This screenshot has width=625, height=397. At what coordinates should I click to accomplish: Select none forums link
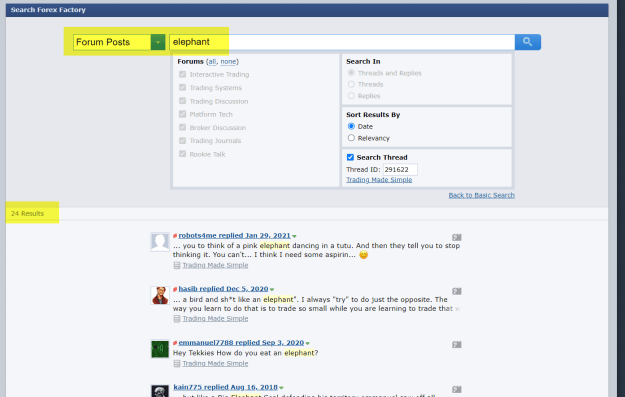228,61
